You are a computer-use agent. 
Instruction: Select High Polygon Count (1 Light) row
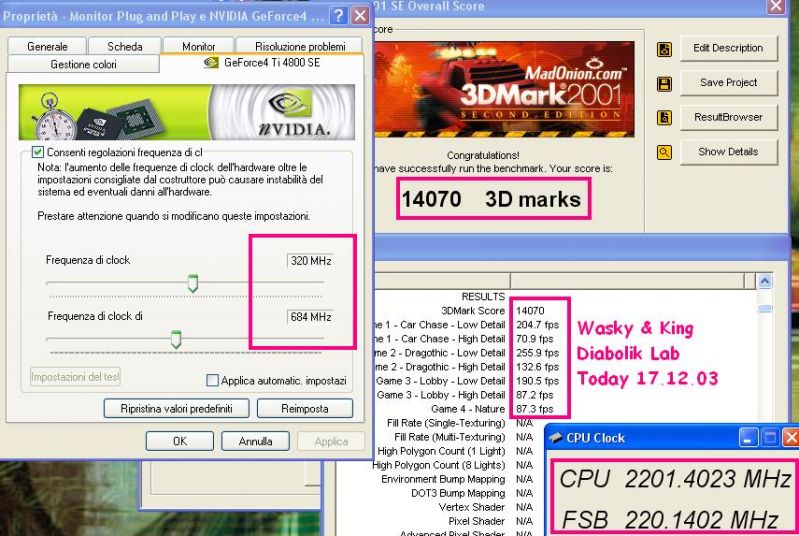click(x=455, y=451)
